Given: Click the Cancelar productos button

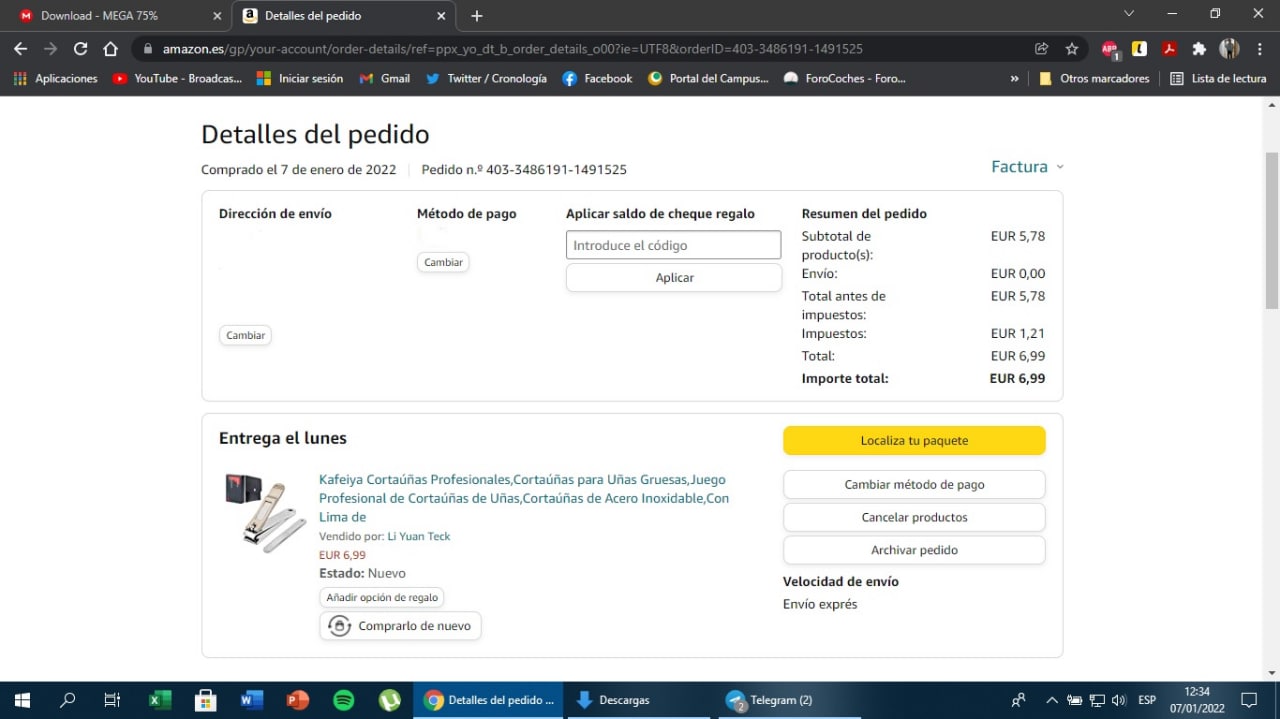Looking at the screenshot, I should tap(914, 517).
